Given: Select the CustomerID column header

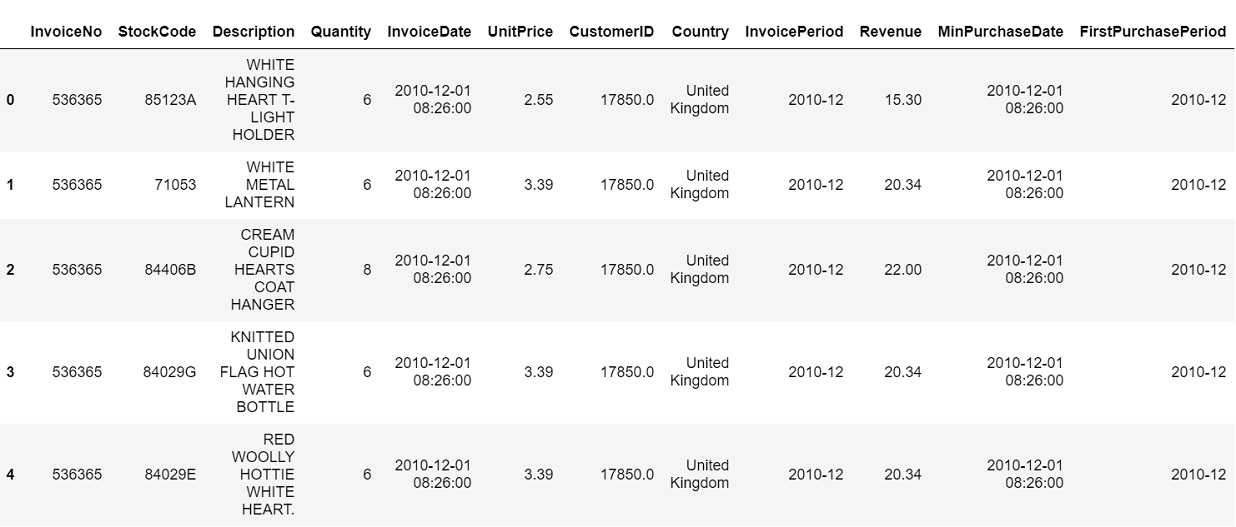Looking at the screenshot, I should pyautogui.click(x=612, y=31).
